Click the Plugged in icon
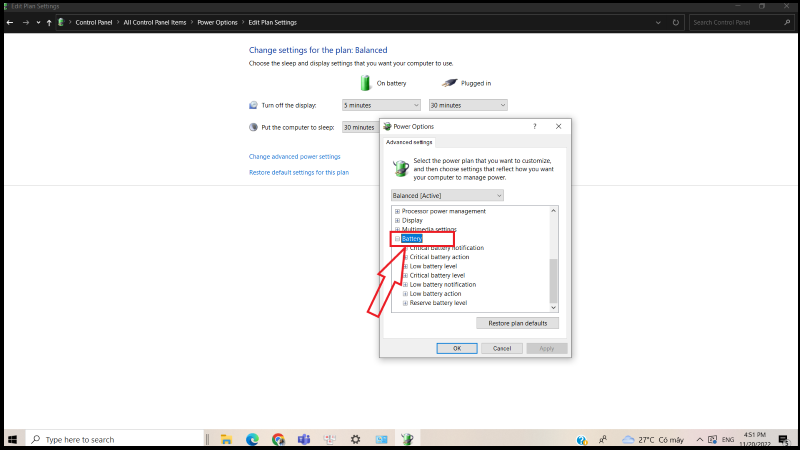800x450 pixels. point(449,83)
